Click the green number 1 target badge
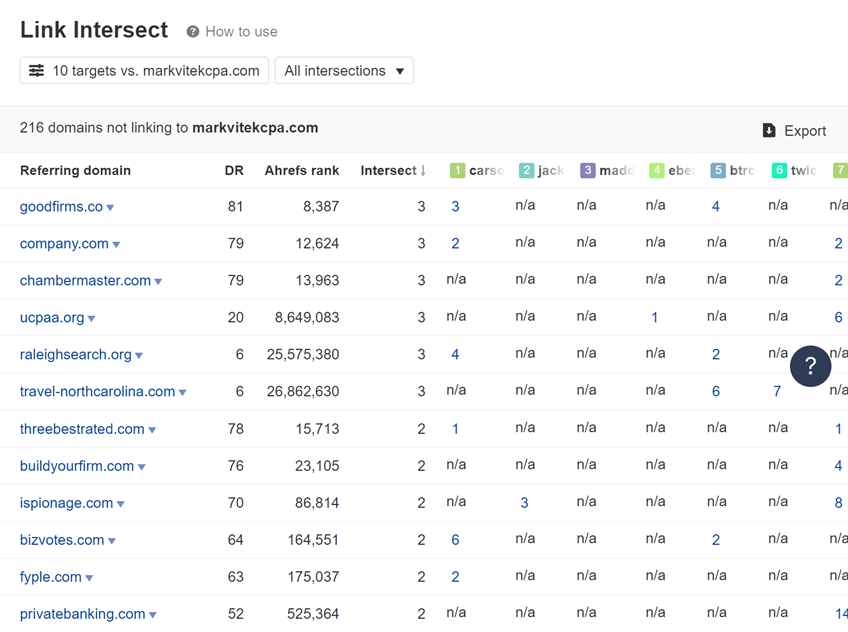848x632 pixels. (x=458, y=171)
